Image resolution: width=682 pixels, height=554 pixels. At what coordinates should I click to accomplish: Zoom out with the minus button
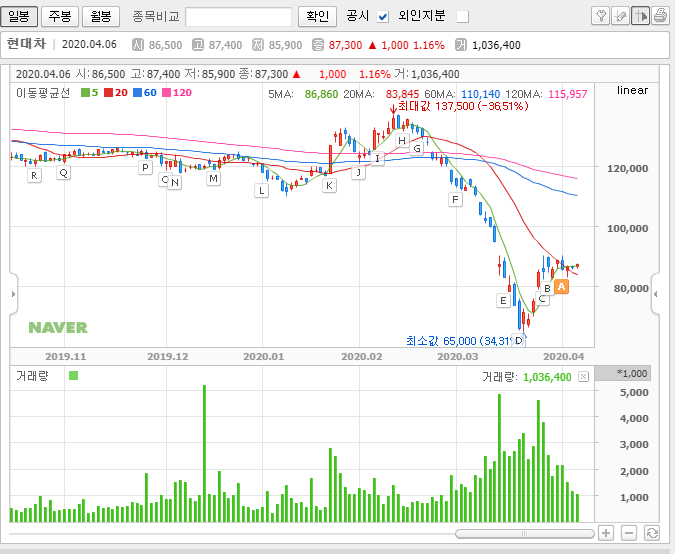click(629, 533)
